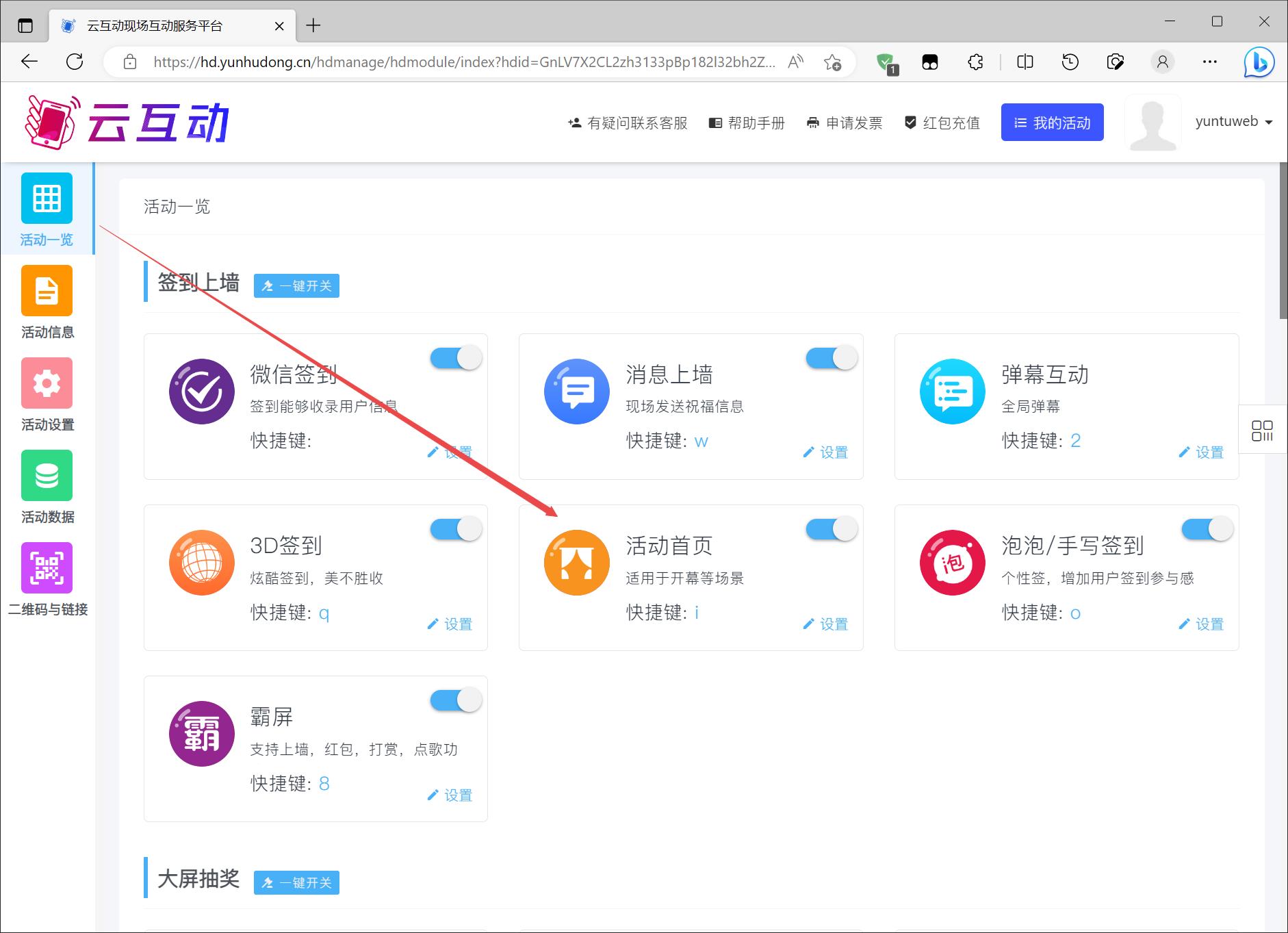Click the 3D签到 globe icon
The width and height of the screenshot is (1288, 933).
[202, 563]
